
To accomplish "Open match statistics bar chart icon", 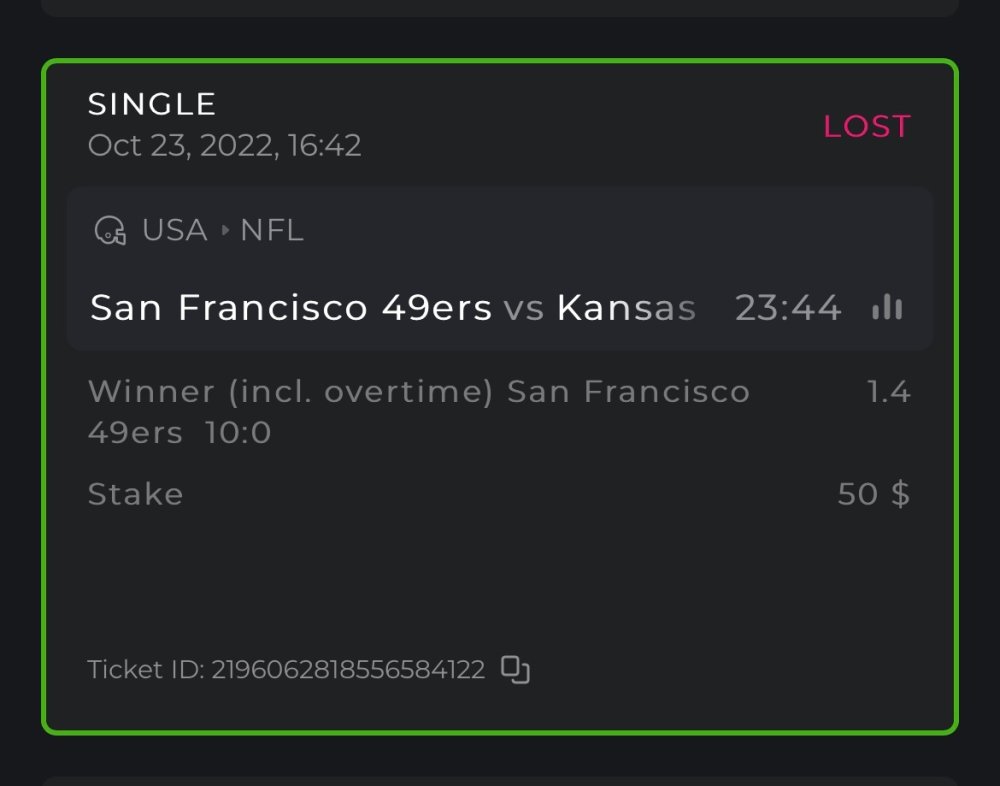I will (887, 308).
